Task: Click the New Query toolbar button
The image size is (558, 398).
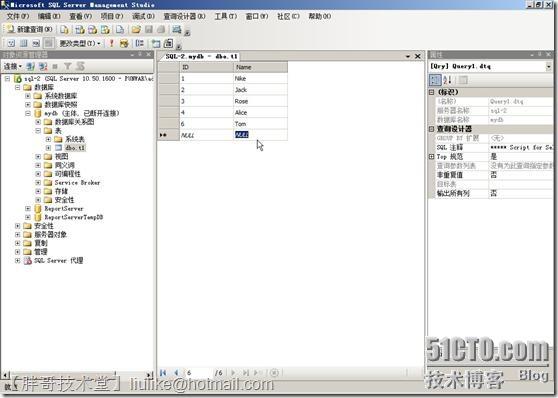Action: click(30, 30)
